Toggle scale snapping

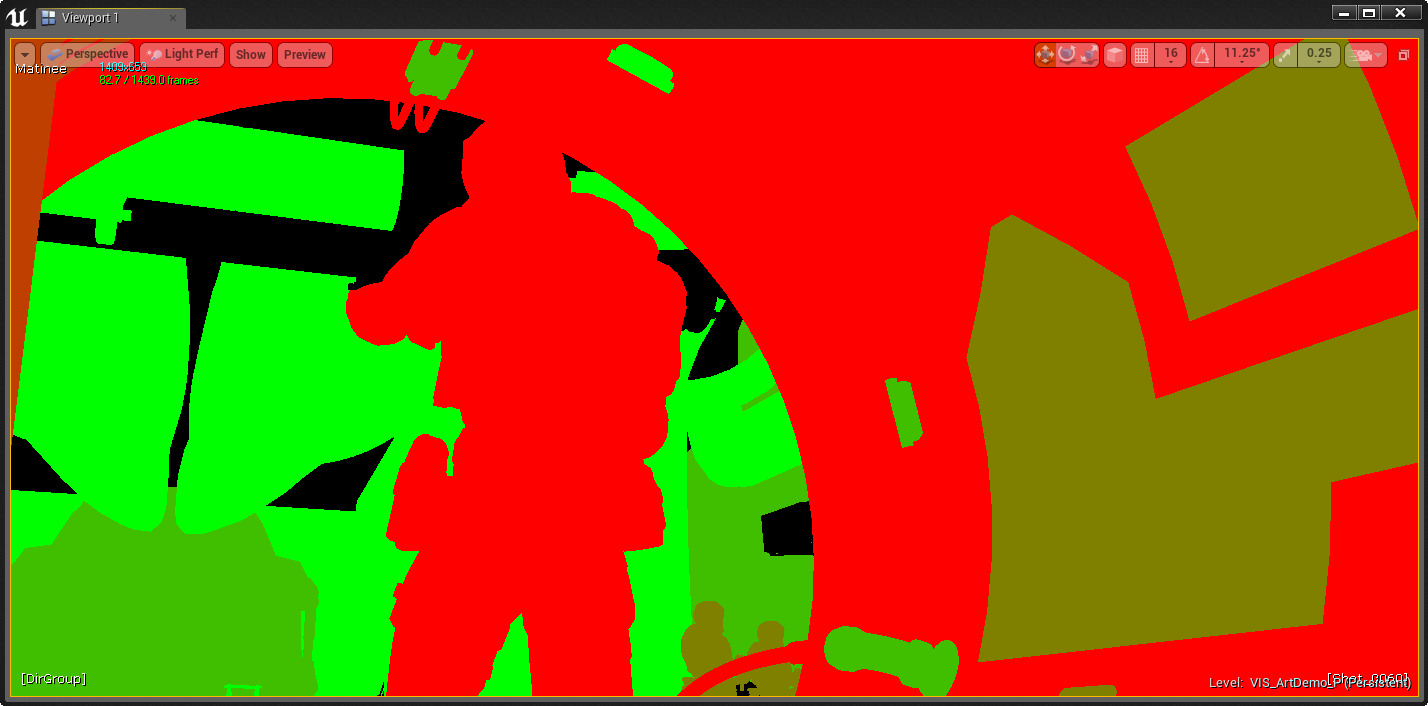coord(1285,55)
